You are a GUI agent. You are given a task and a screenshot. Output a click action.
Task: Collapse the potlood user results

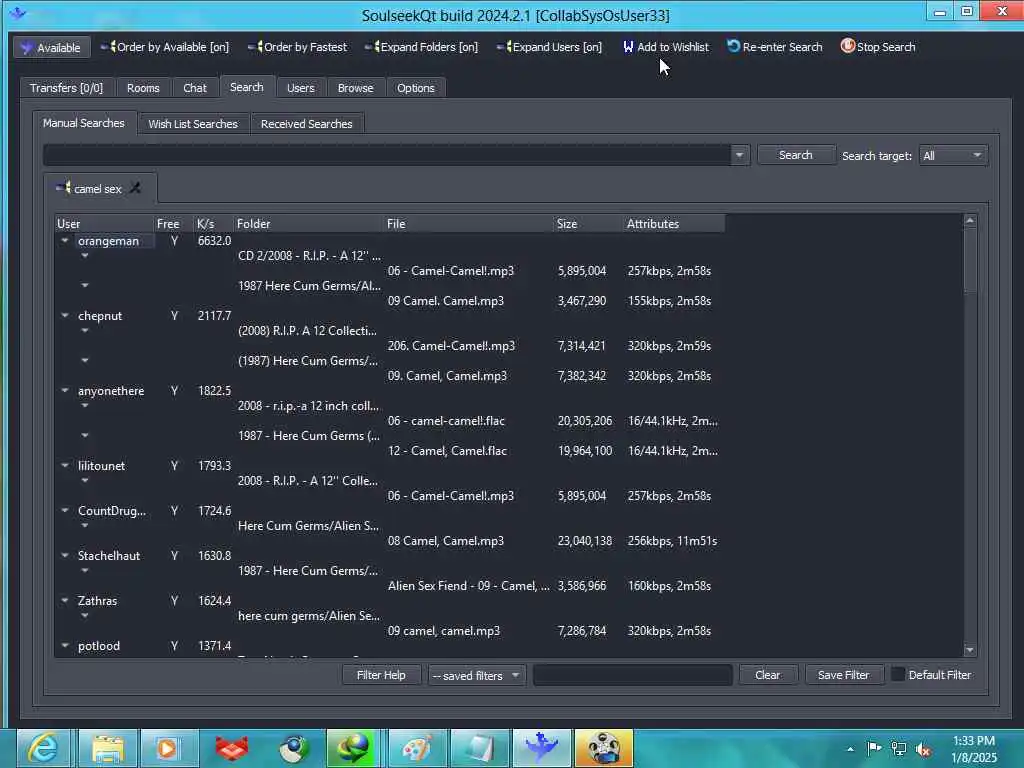point(65,646)
